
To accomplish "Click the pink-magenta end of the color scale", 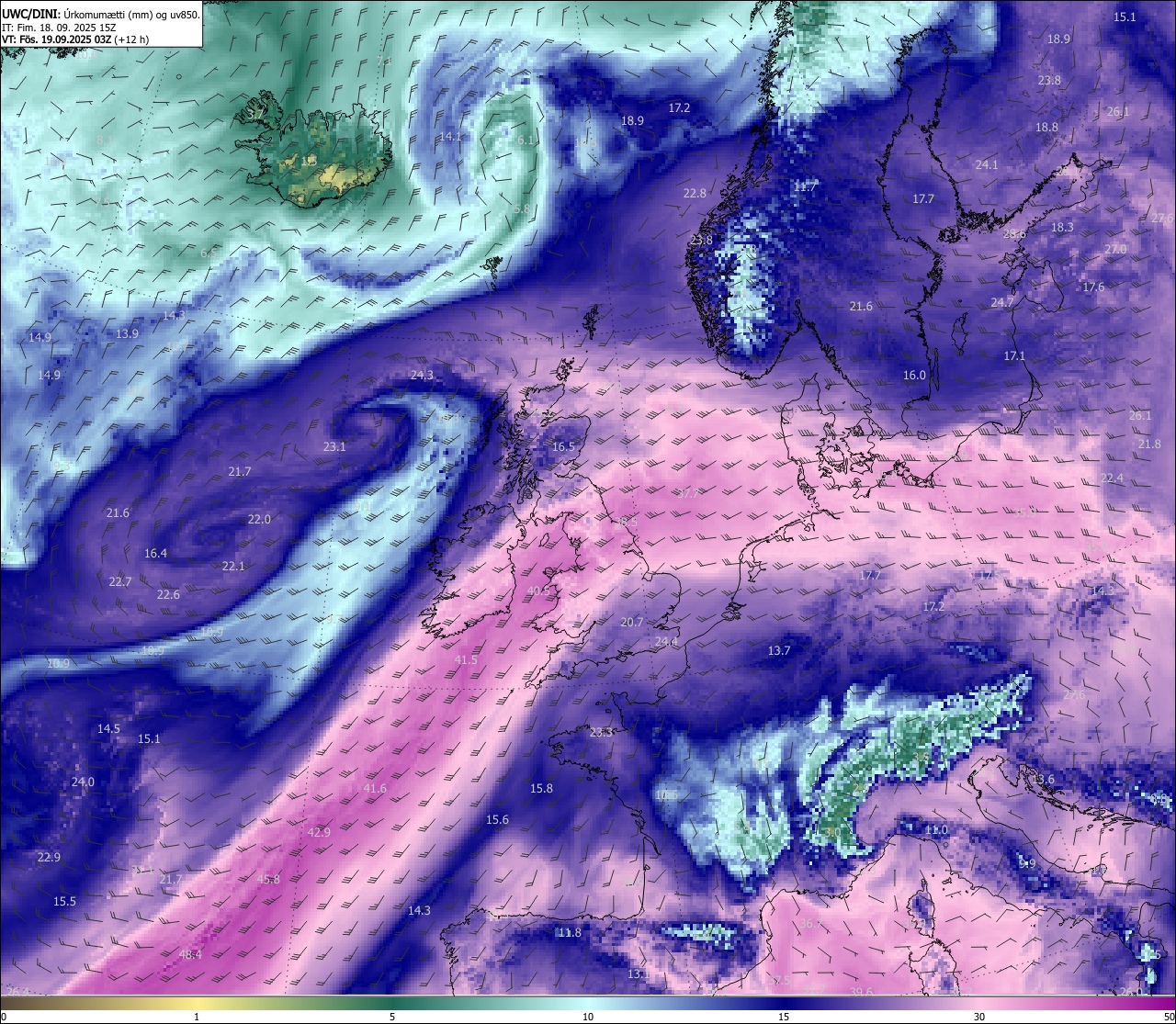I will click(1139, 1002).
